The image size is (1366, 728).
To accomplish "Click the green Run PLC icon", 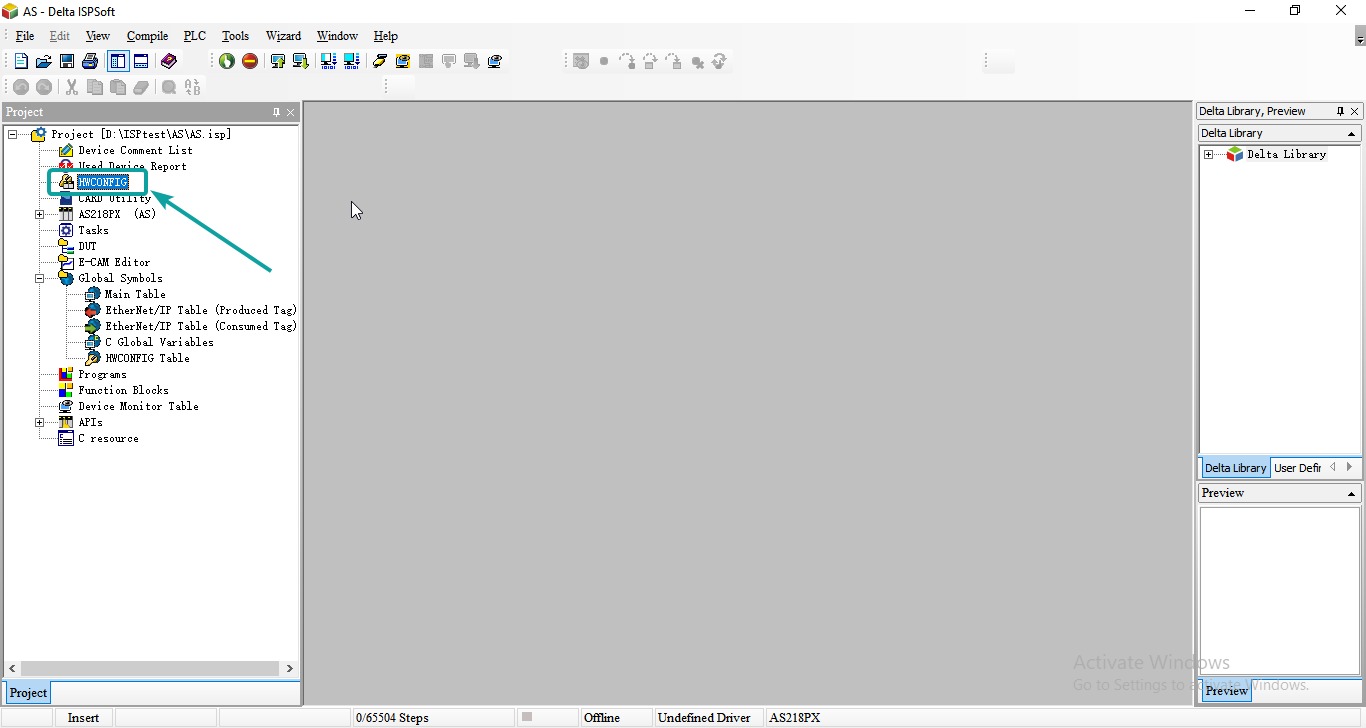I will (227, 61).
